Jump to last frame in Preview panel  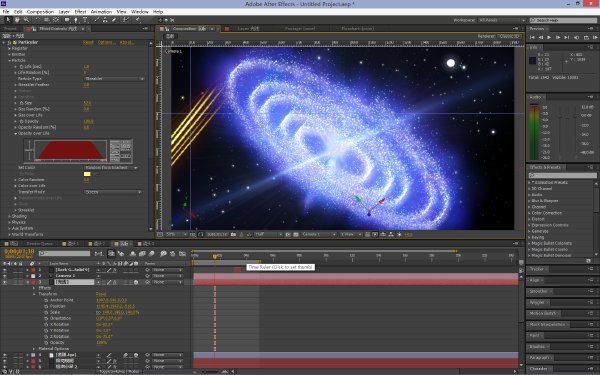click(x=567, y=38)
